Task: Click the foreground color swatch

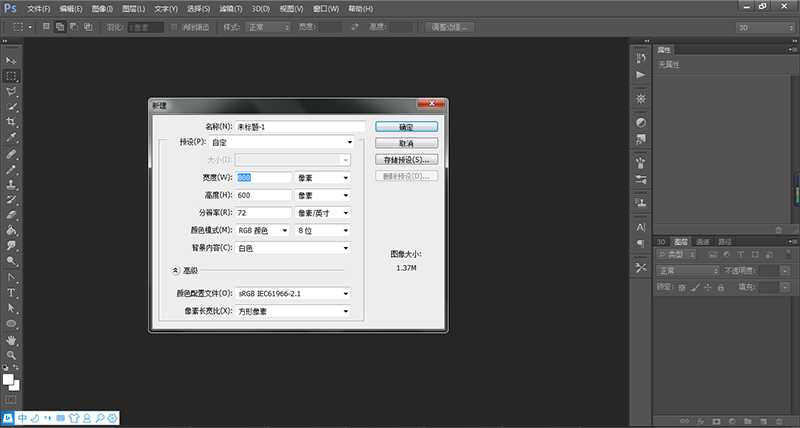Action: pyautogui.click(x=9, y=378)
